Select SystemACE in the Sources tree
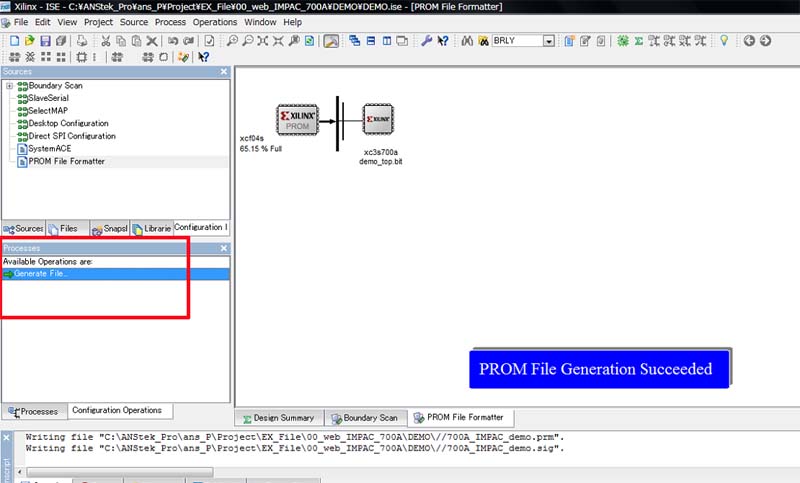The image size is (800, 483). click(49, 148)
